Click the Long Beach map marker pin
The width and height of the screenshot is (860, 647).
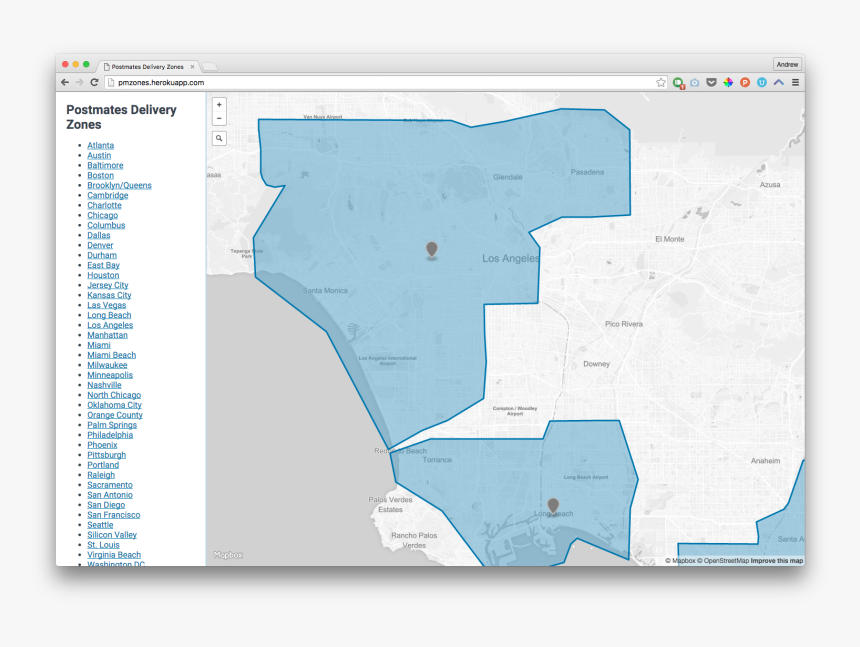[553, 506]
